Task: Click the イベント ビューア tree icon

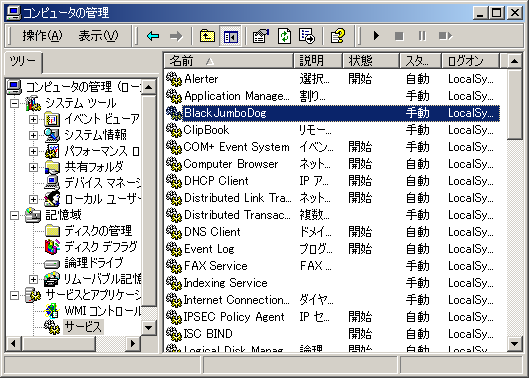Action: pos(52,119)
